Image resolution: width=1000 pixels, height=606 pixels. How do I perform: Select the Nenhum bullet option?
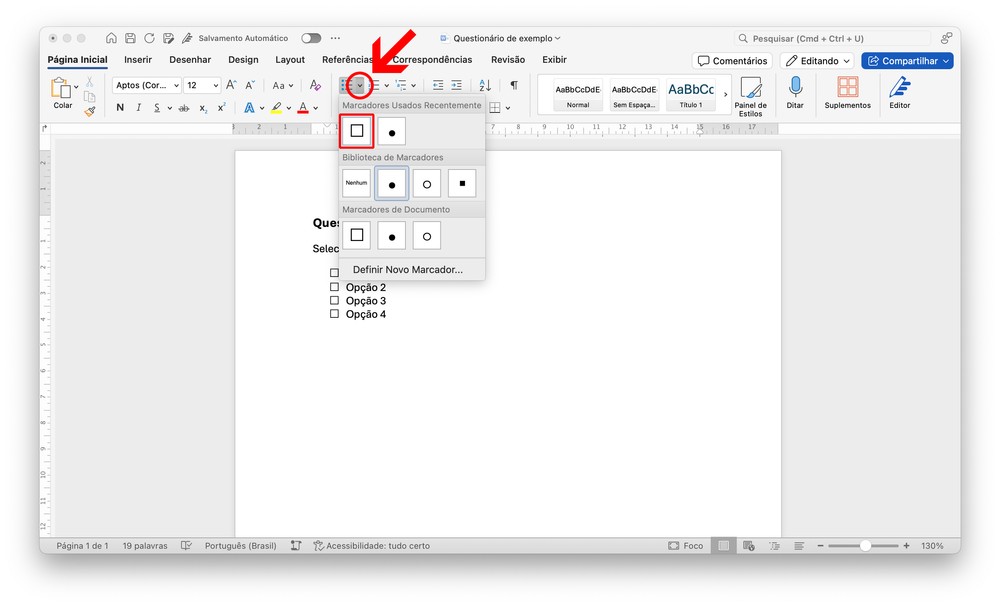[x=356, y=183]
